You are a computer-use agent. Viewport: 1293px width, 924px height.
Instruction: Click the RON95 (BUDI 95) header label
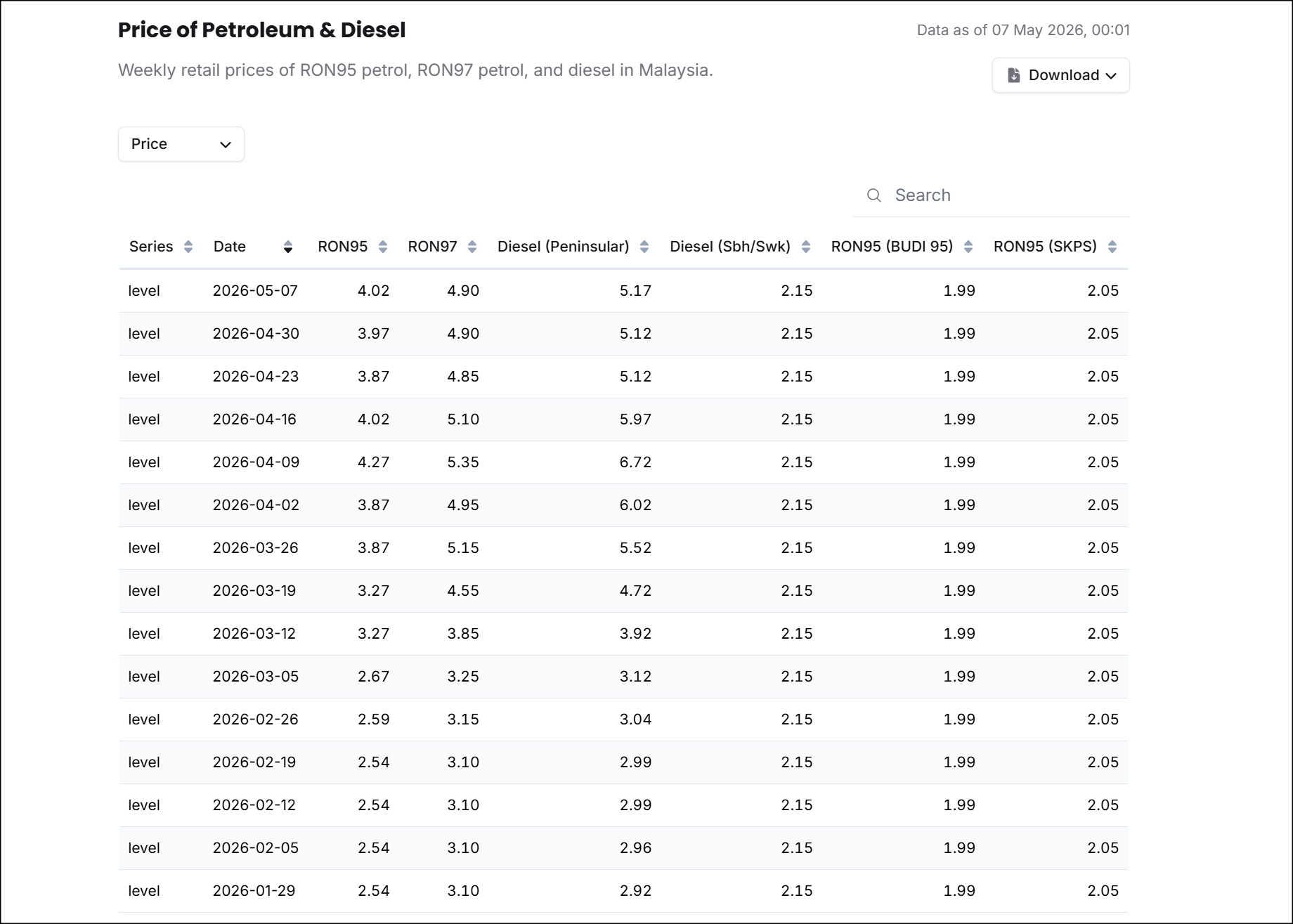[892, 247]
